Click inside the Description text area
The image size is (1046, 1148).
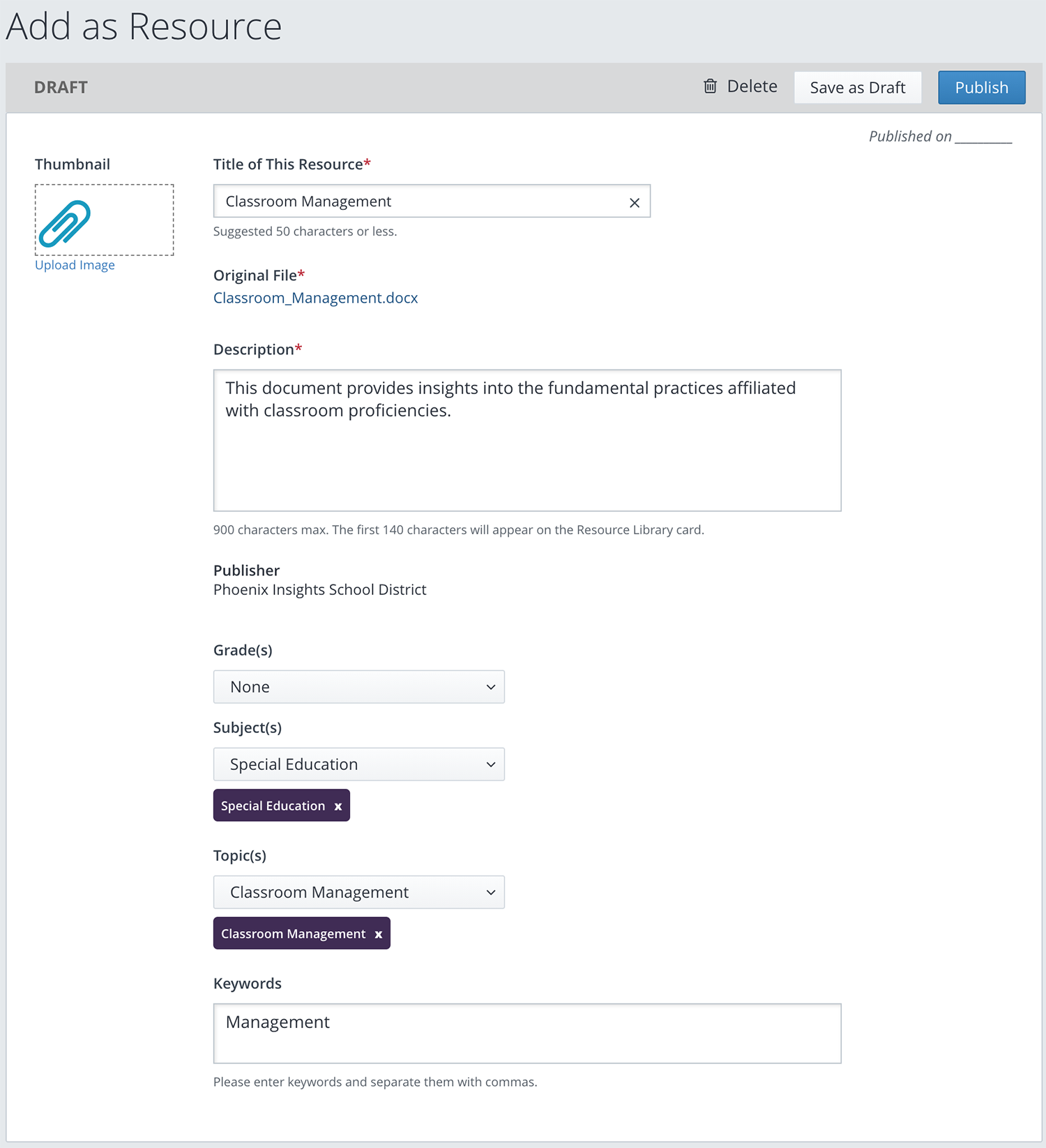click(527, 441)
